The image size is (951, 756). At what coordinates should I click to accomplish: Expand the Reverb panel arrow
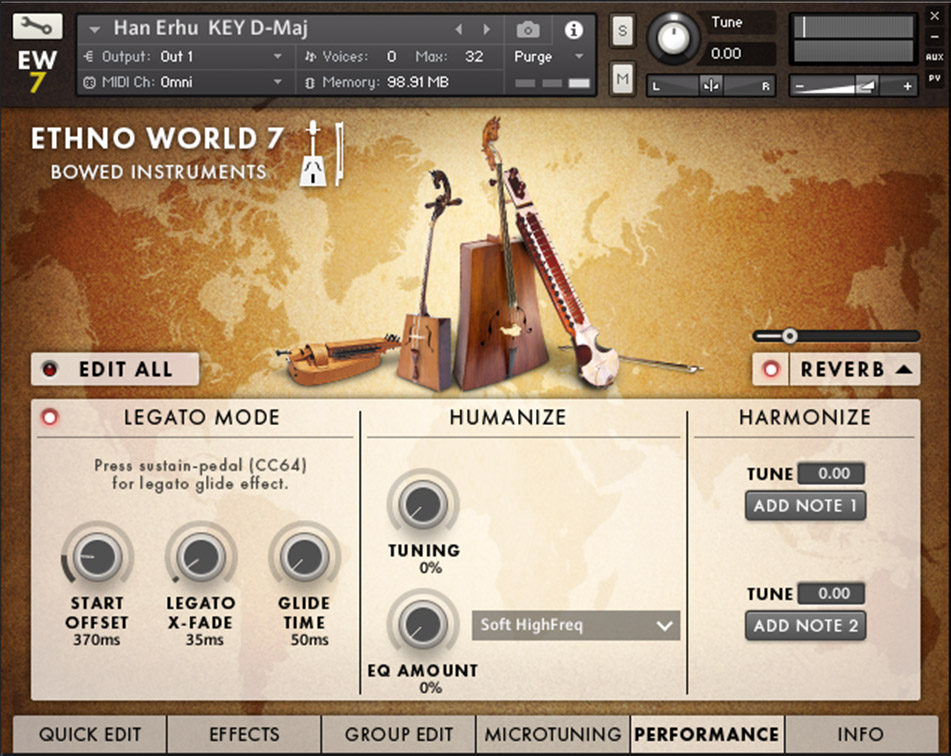904,369
